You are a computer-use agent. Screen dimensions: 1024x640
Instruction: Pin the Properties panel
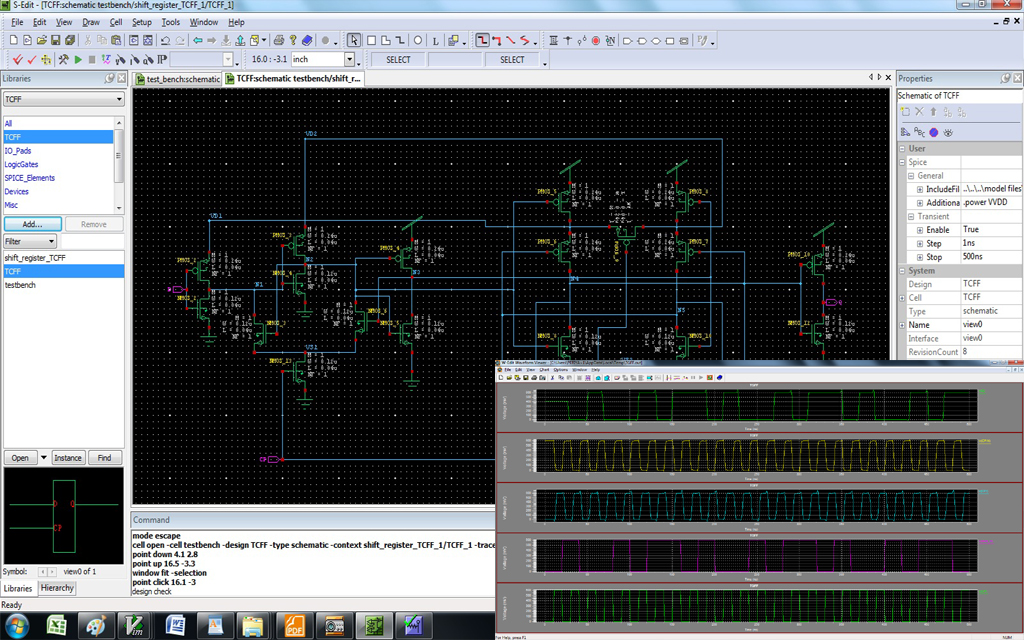(1005, 78)
